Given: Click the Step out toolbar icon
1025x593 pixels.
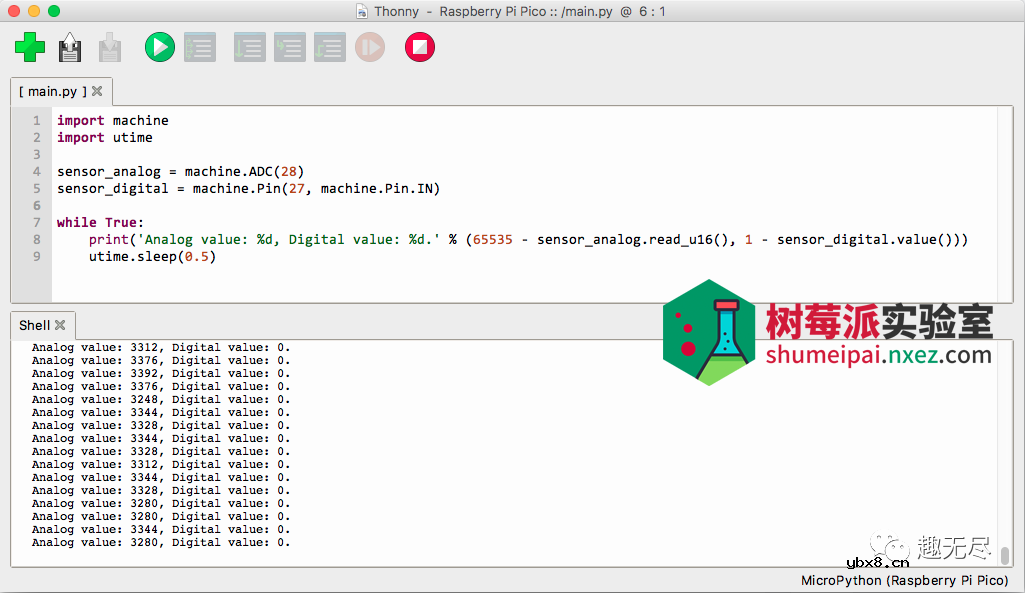Looking at the screenshot, I should coord(330,47).
